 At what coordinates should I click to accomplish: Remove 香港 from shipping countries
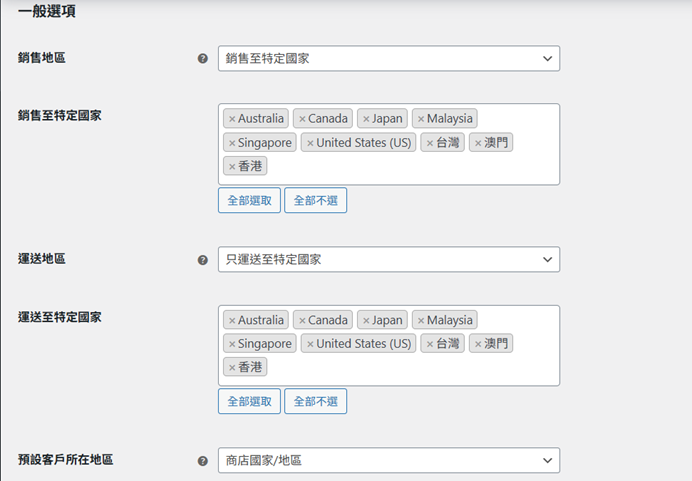[x=232, y=368]
